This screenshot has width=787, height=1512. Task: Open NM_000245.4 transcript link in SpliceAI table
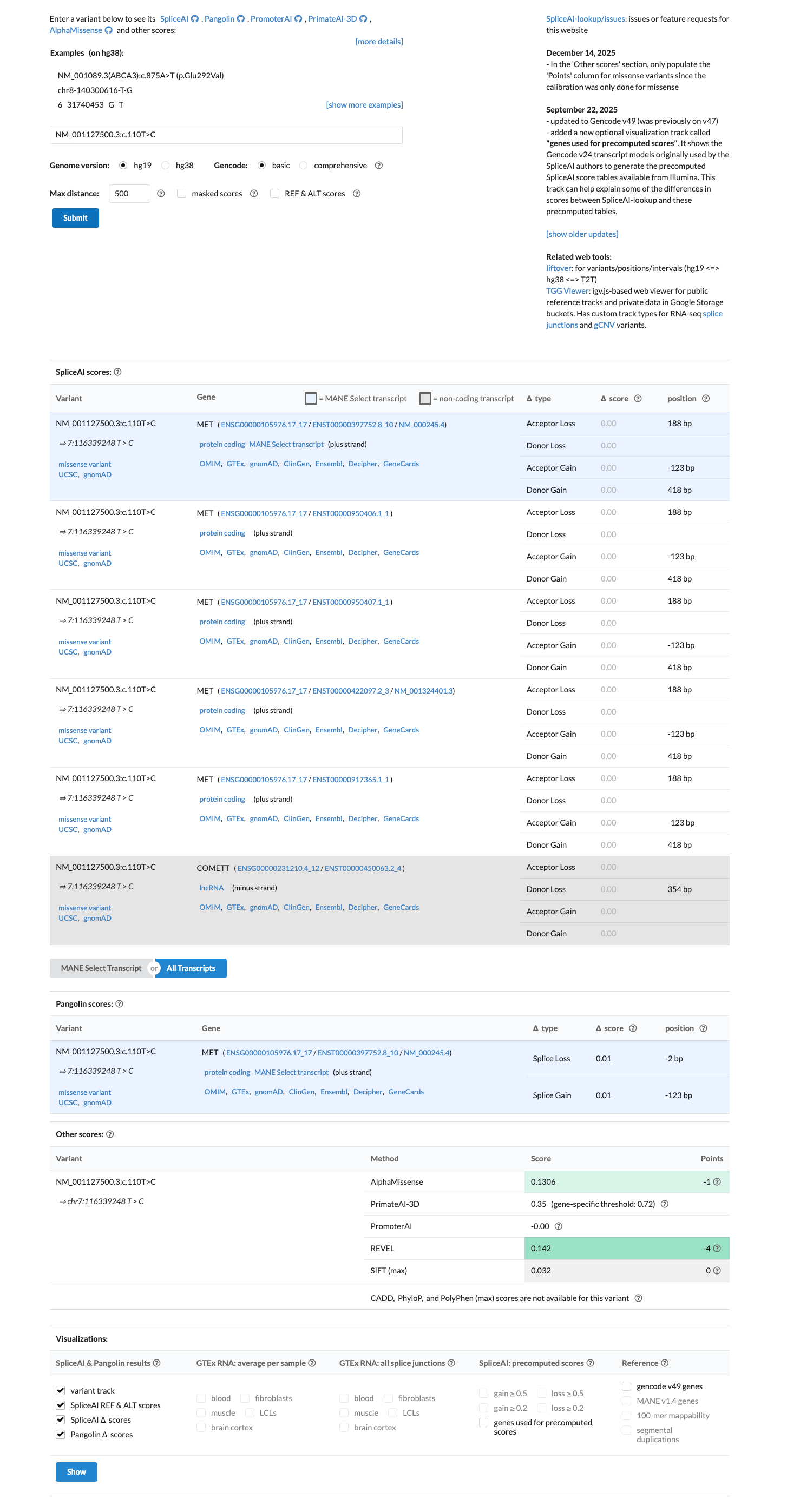421,425
